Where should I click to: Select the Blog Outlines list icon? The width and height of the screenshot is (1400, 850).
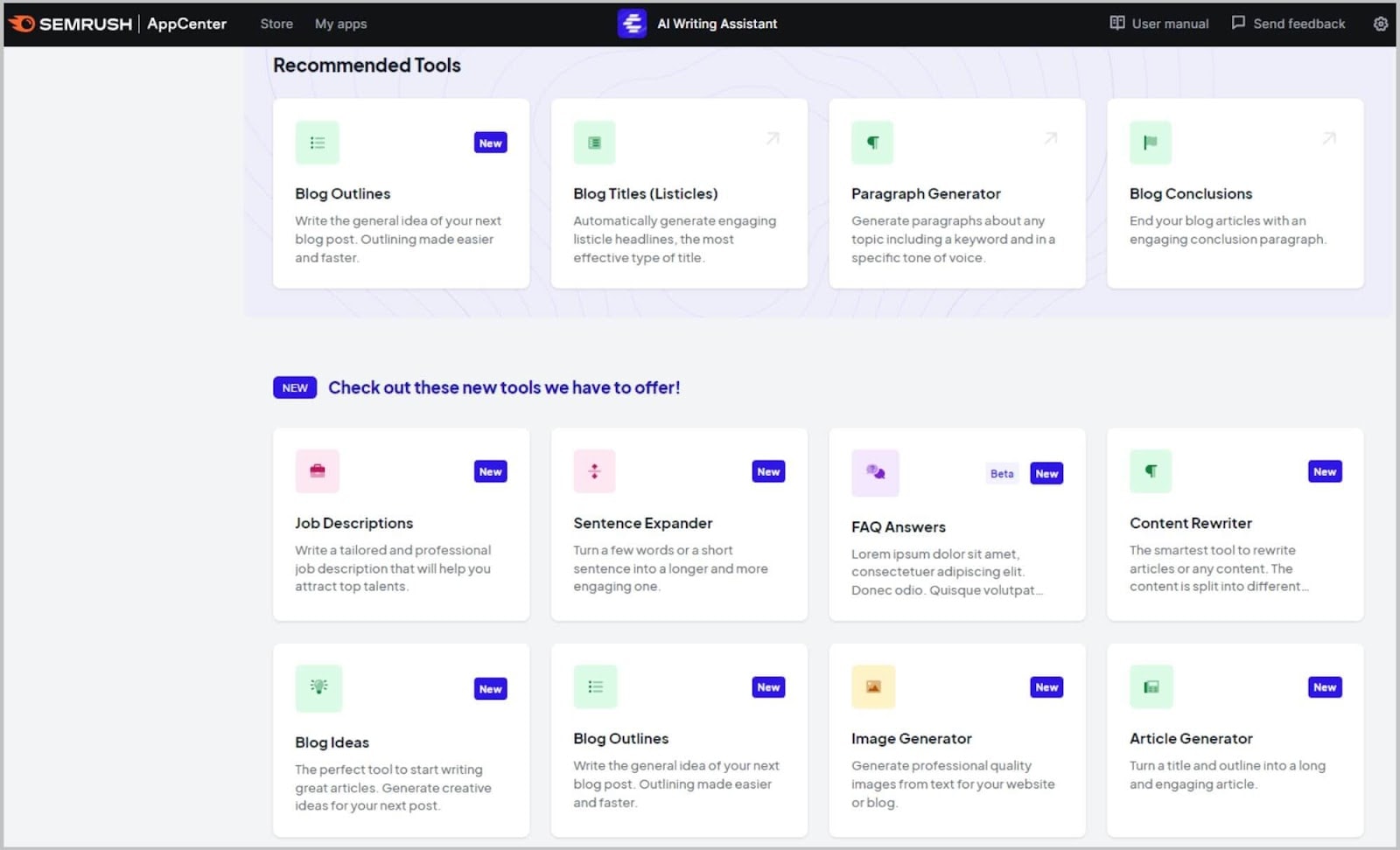(318, 142)
